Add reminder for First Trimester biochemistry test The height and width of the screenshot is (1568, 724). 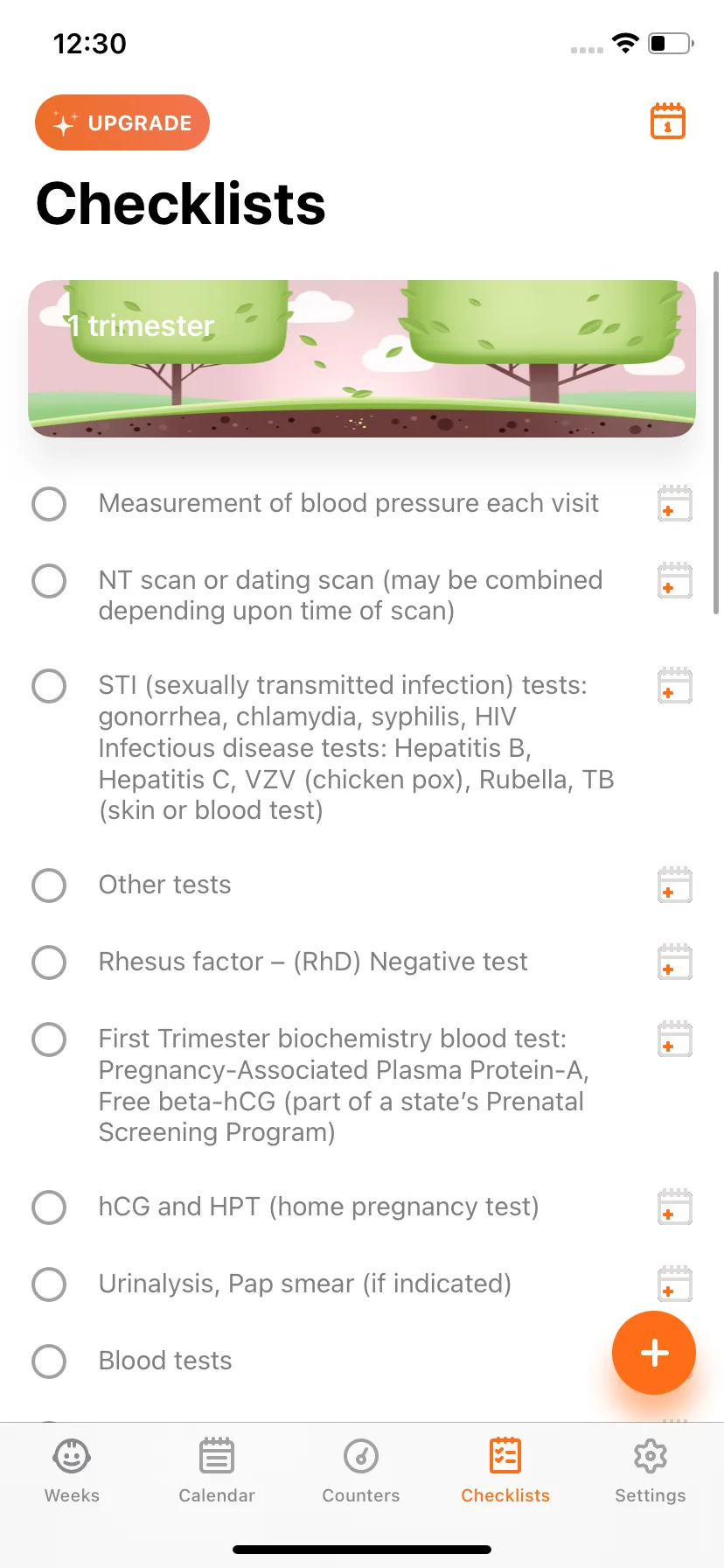click(x=675, y=1039)
